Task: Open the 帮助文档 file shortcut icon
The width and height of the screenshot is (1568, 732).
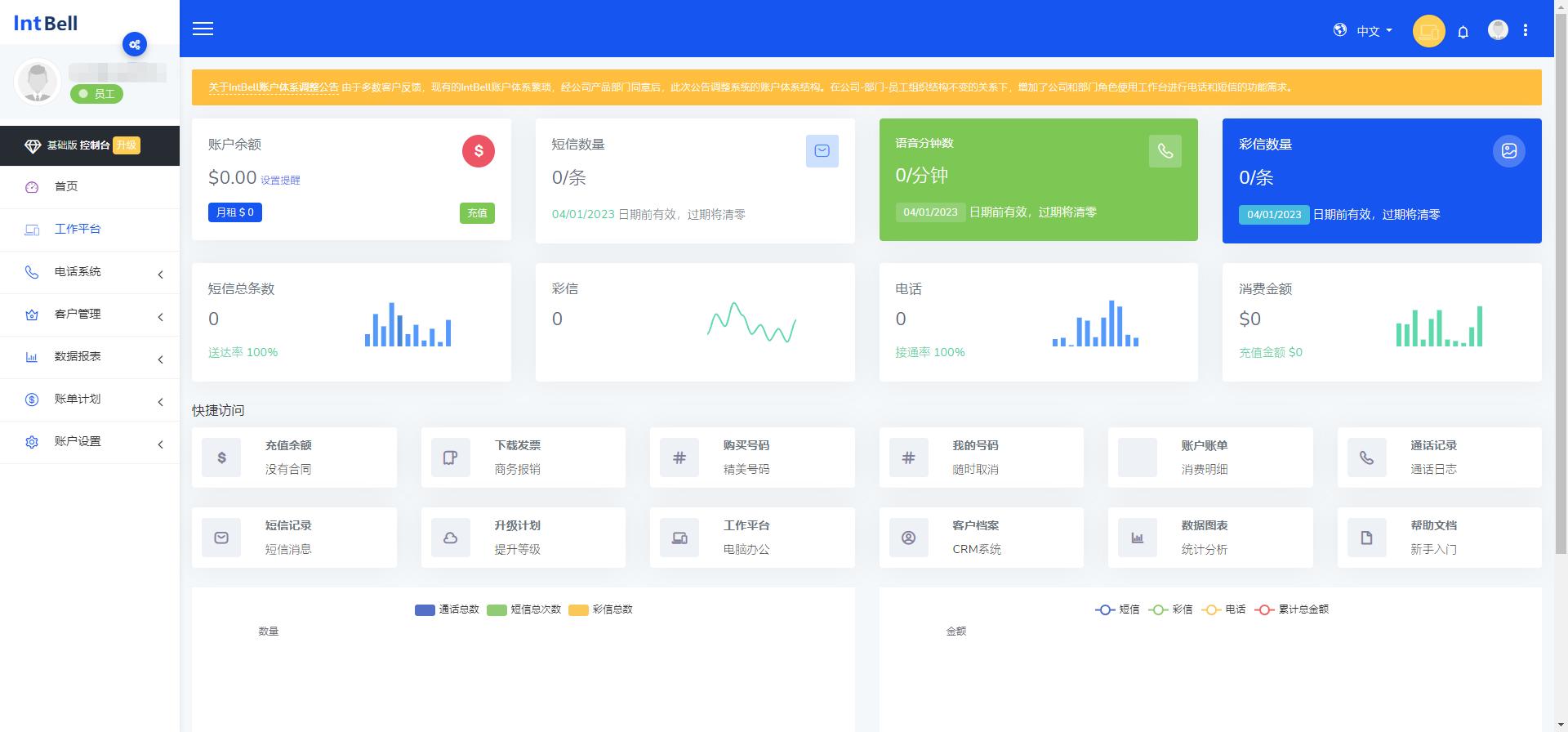Action: tap(1366, 538)
